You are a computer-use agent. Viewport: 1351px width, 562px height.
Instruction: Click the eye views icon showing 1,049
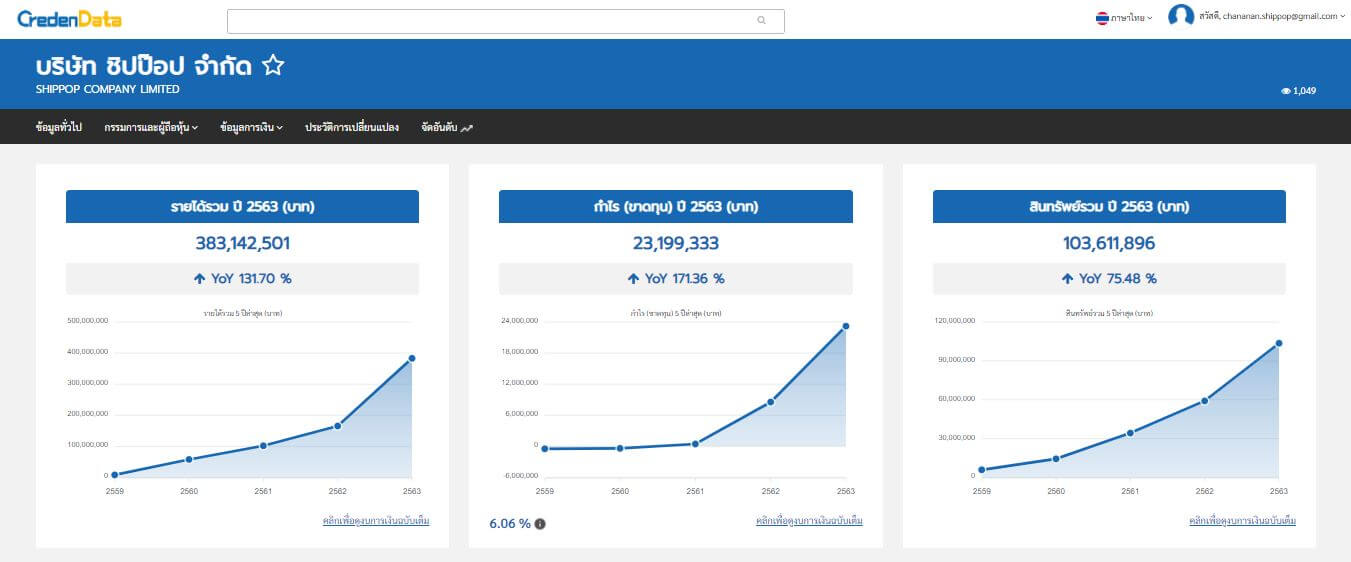1286,91
